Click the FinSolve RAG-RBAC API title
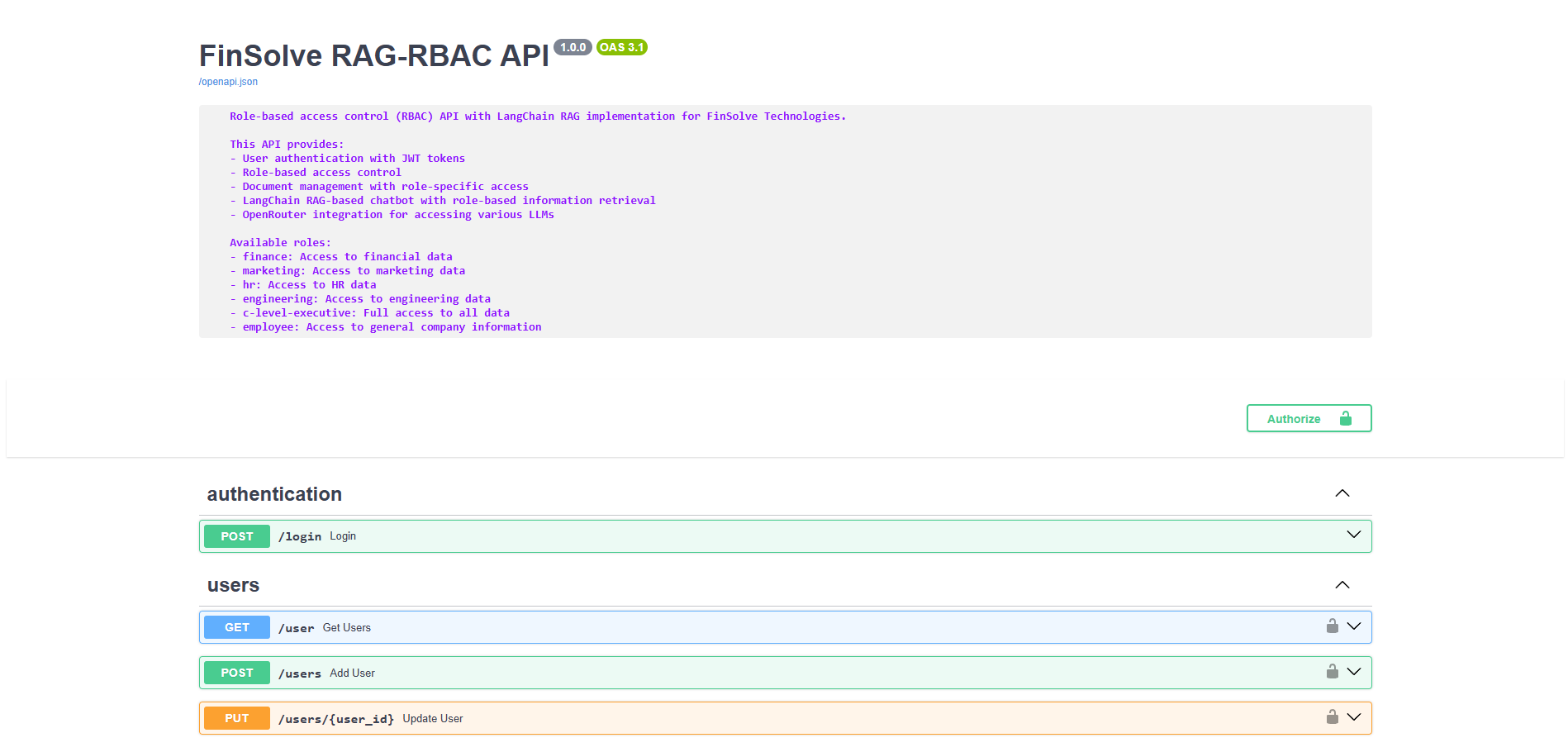Image resolution: width=1568 pixels, height=752 pixels. point(374,55)
